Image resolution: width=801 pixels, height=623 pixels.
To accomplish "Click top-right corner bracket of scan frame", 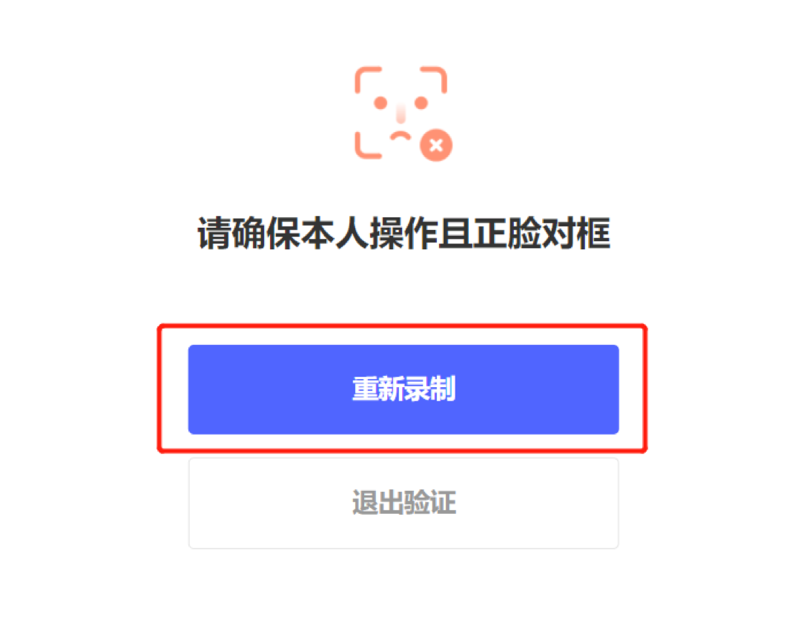I will coord(434,80).
